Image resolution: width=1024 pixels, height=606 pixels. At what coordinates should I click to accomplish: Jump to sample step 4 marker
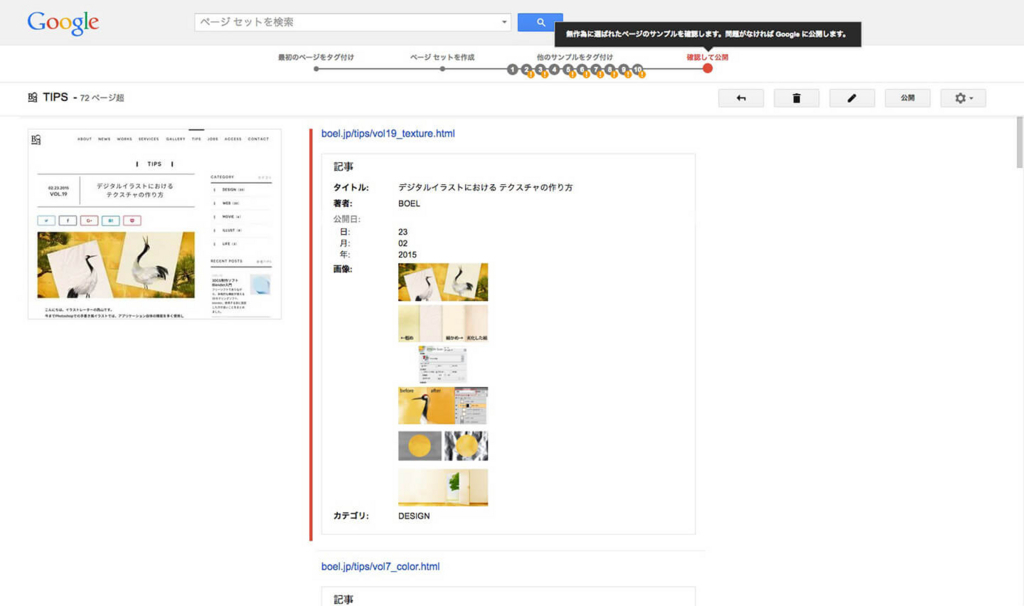pos(554,69)
